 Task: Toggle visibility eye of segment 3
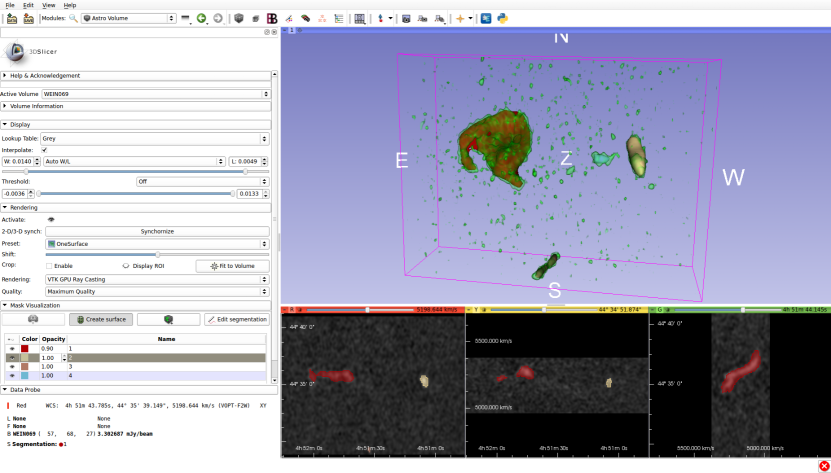point(14,367)
